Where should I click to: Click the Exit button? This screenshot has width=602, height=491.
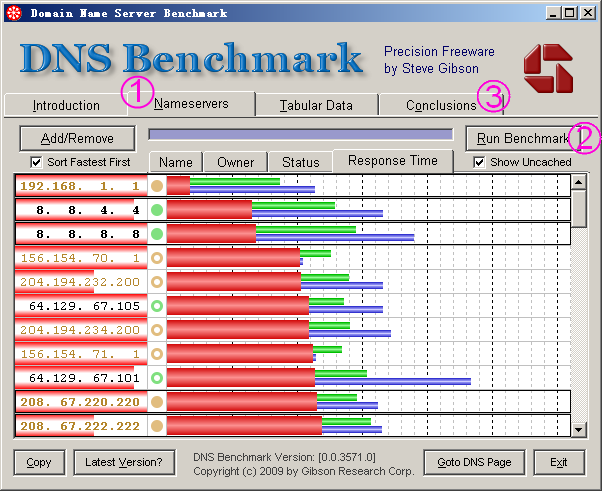point(559,463)
